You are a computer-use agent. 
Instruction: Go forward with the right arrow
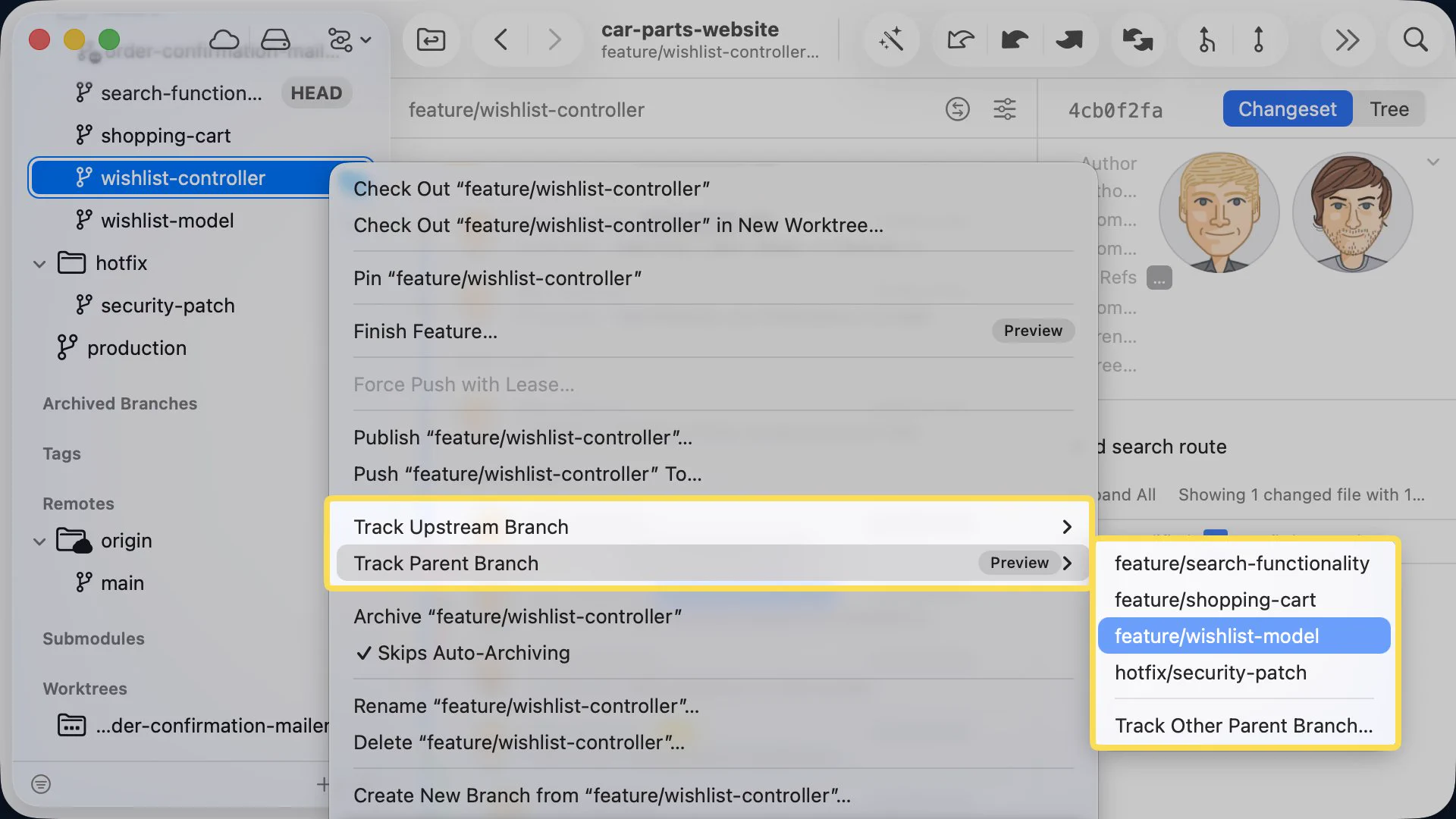(x=555, y=39)
